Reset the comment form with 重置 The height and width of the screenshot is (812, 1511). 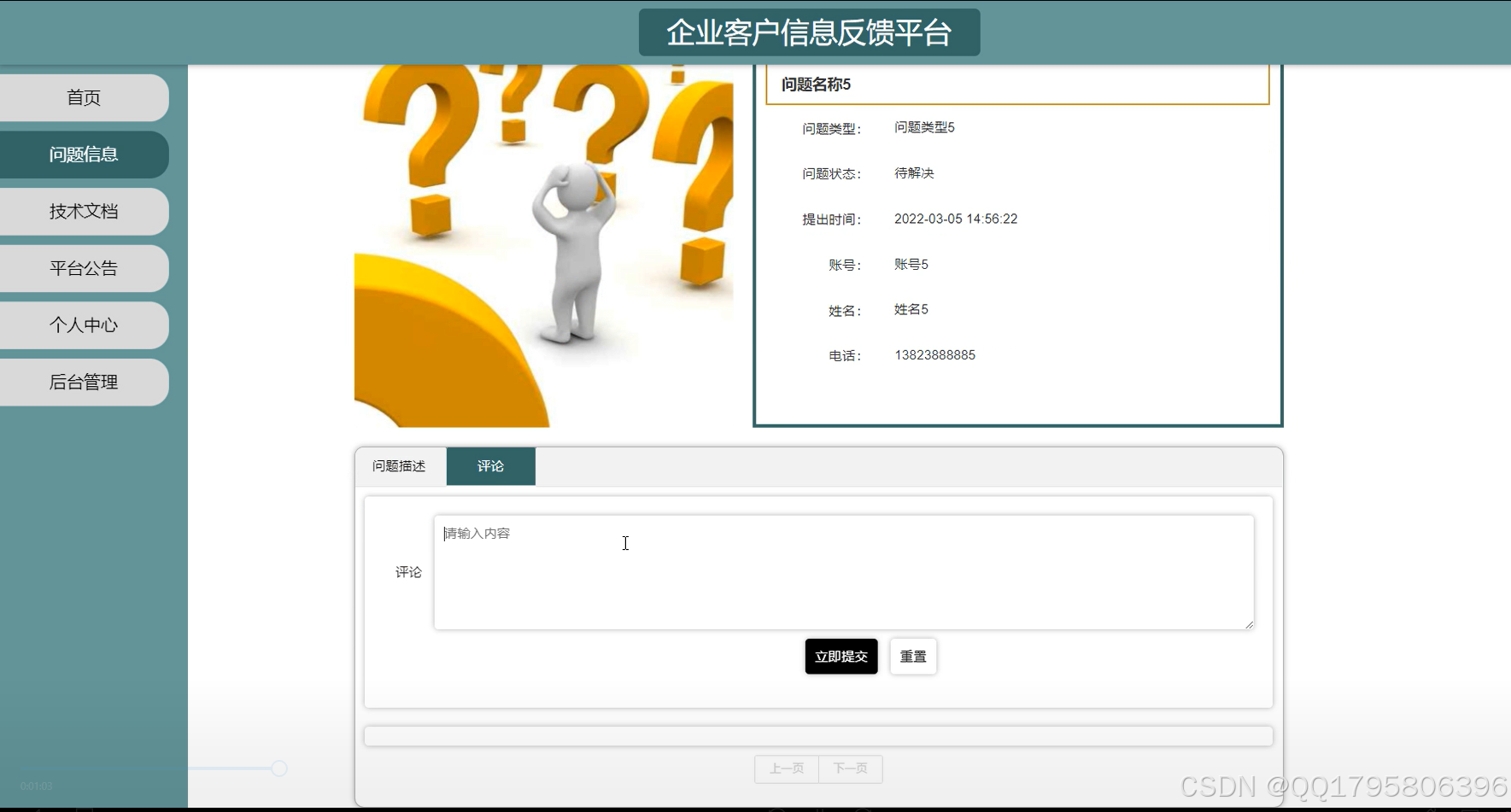point(912,656)
